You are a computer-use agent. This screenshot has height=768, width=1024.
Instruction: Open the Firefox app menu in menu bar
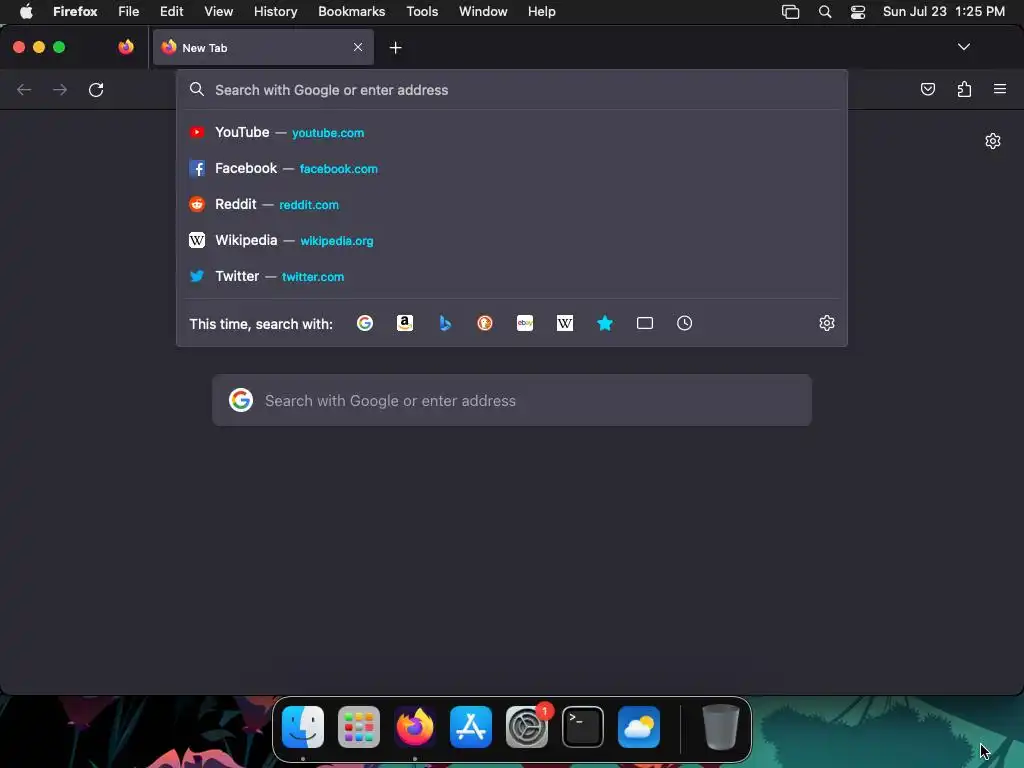[x=75, y=12]
